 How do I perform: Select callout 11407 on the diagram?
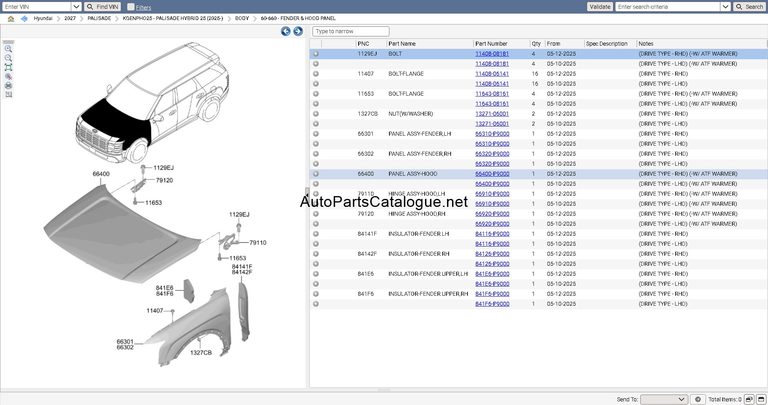point(154,310)
